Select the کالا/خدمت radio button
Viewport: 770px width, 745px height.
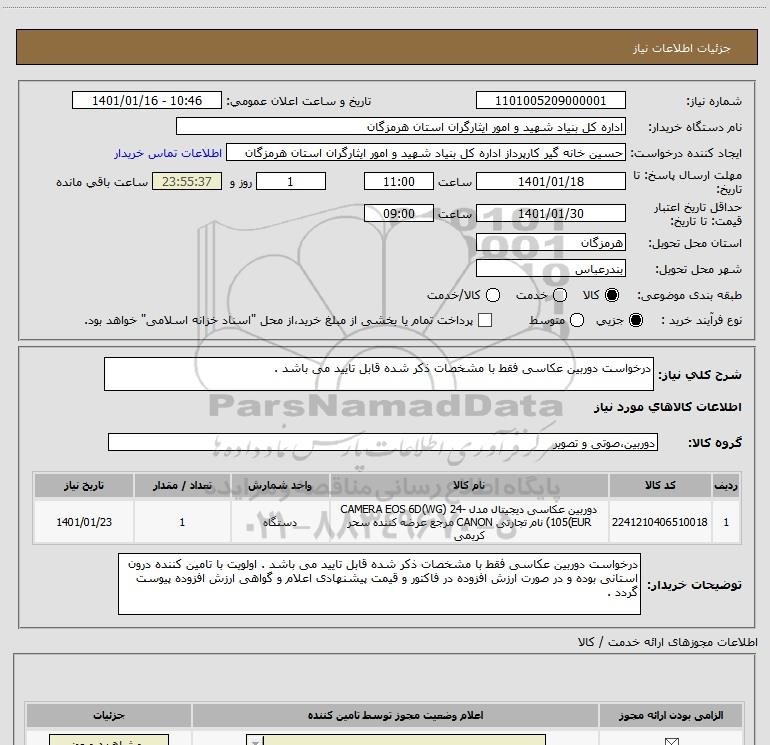click(493, 295)
